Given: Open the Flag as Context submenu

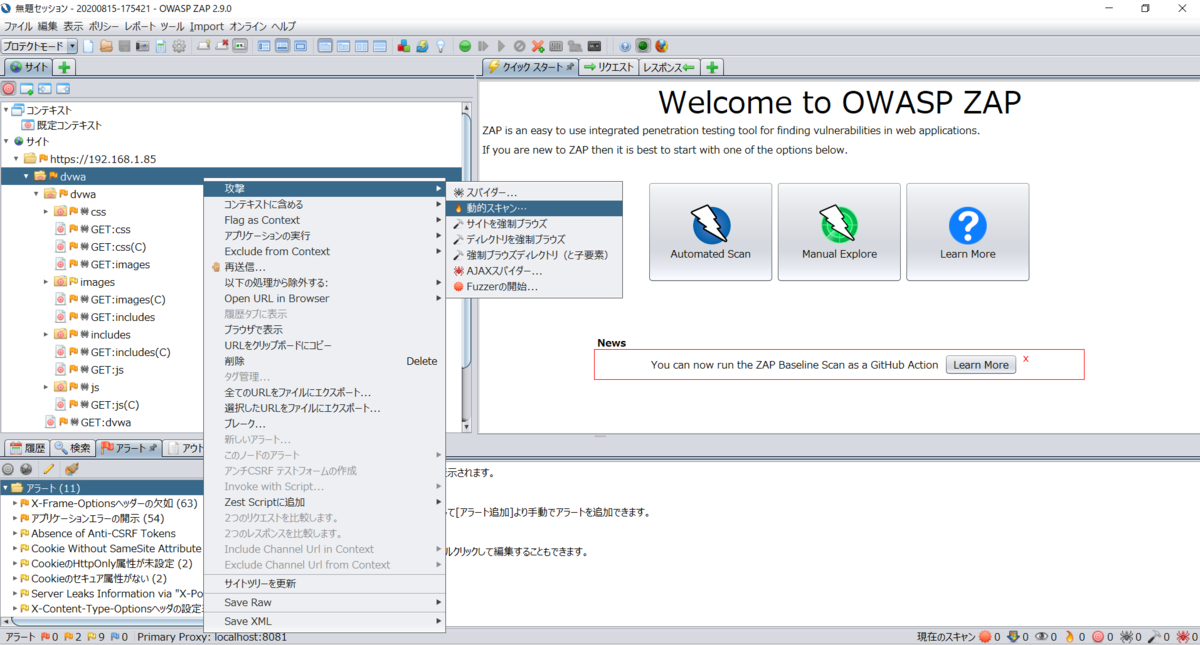Looking at the screenshot, I should [324, 220].
